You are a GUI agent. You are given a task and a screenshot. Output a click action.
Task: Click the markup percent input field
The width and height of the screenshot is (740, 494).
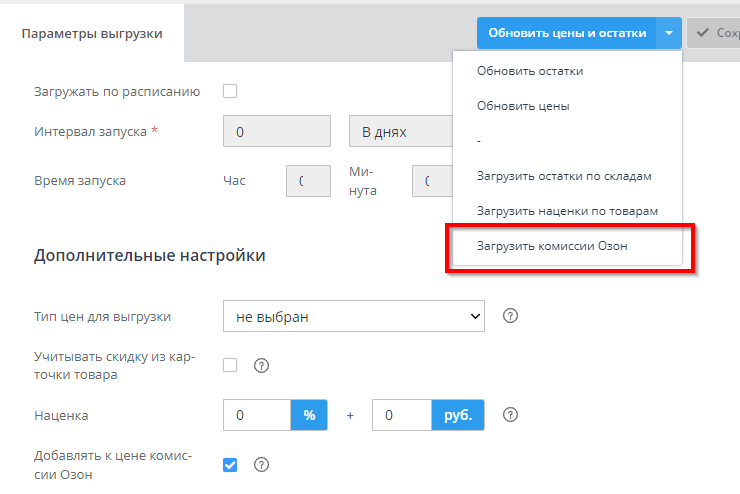[257, 414]
